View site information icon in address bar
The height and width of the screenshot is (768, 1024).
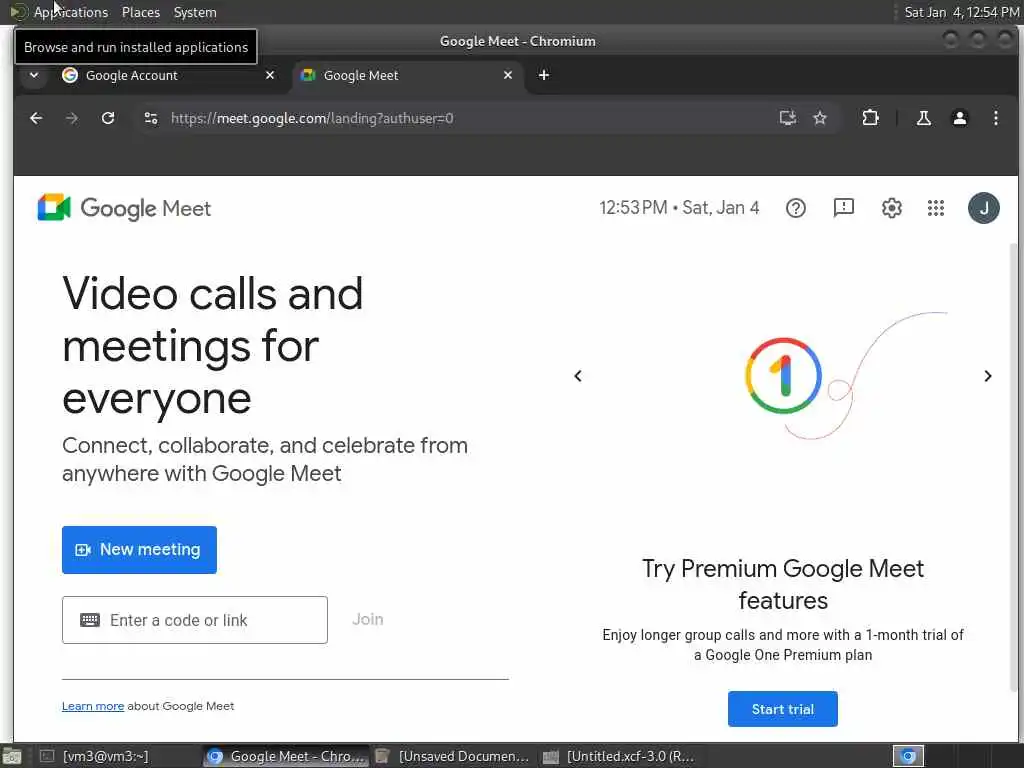151,118
